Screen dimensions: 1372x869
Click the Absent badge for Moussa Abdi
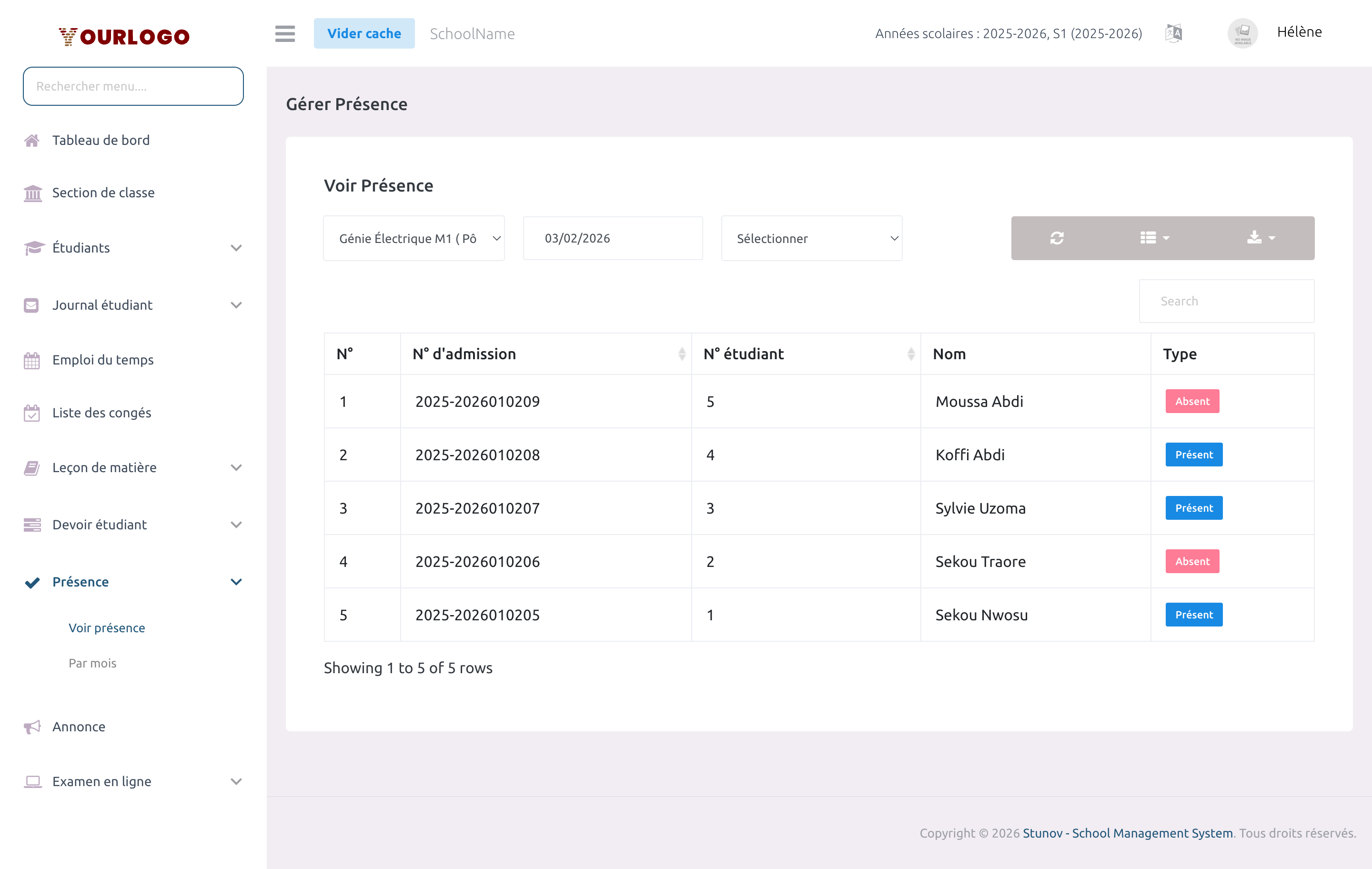click(1192, 401)
